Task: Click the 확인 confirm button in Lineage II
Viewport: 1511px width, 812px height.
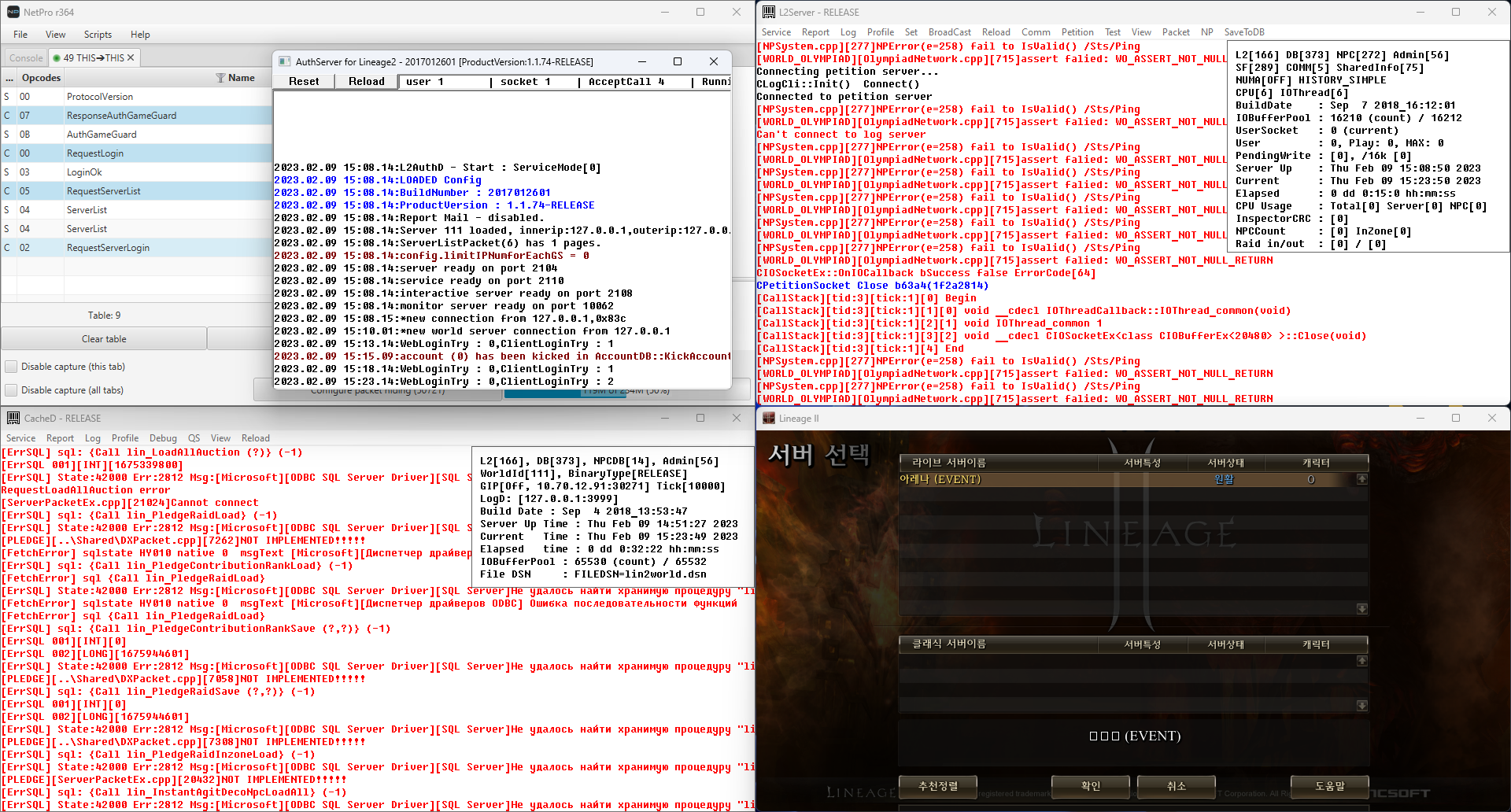Action: (x=1091, y=786)
